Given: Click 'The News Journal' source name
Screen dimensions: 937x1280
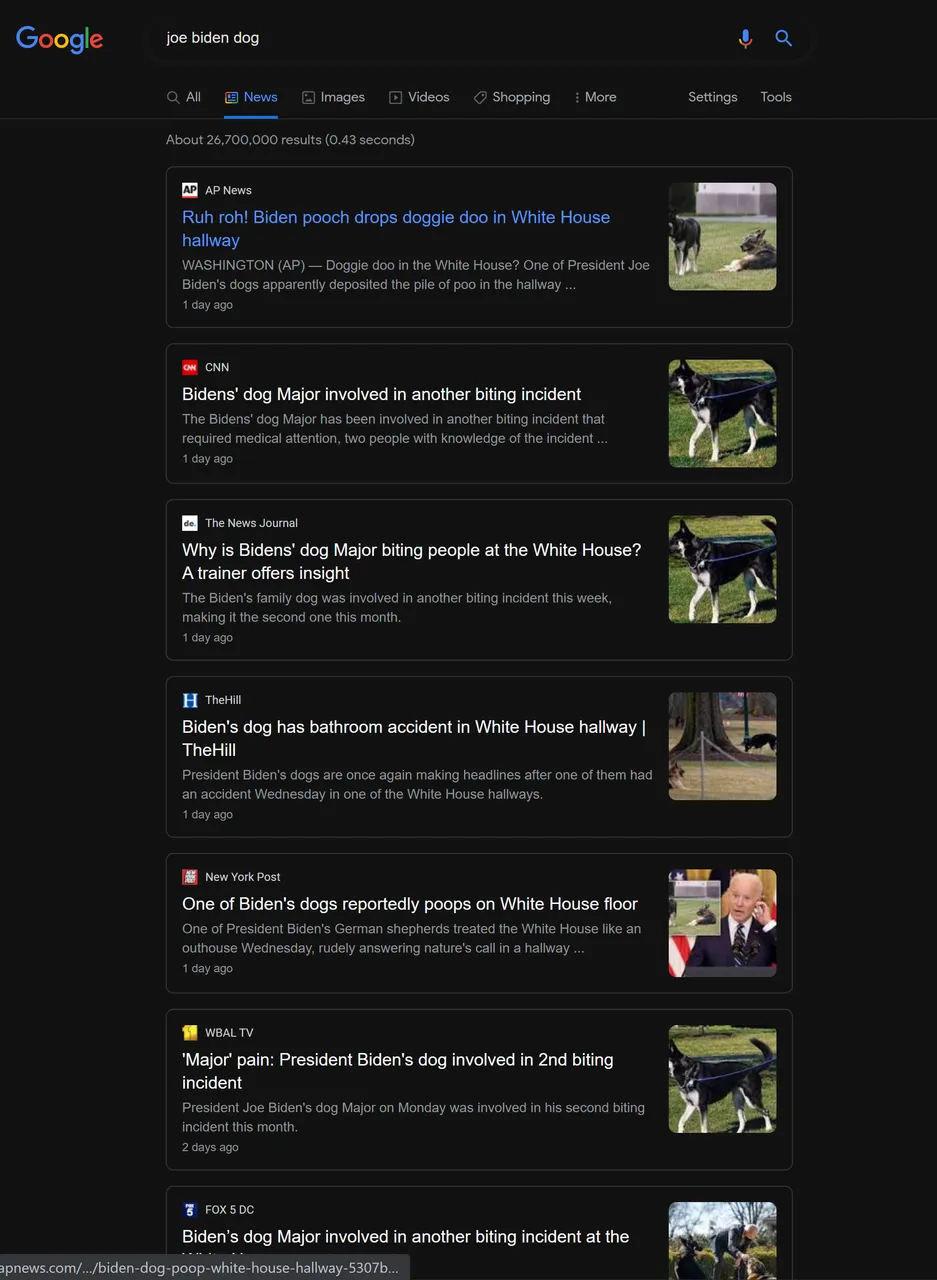Looking at the screenshot, I should pos(251,523).
